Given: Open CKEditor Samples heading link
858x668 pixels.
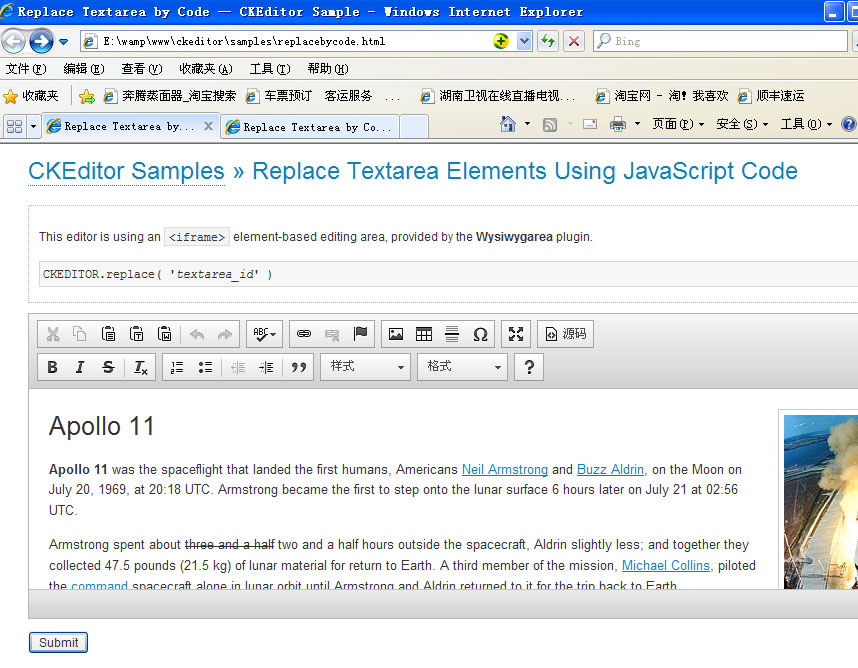Looking at the screenshot, I should [126, 171].
